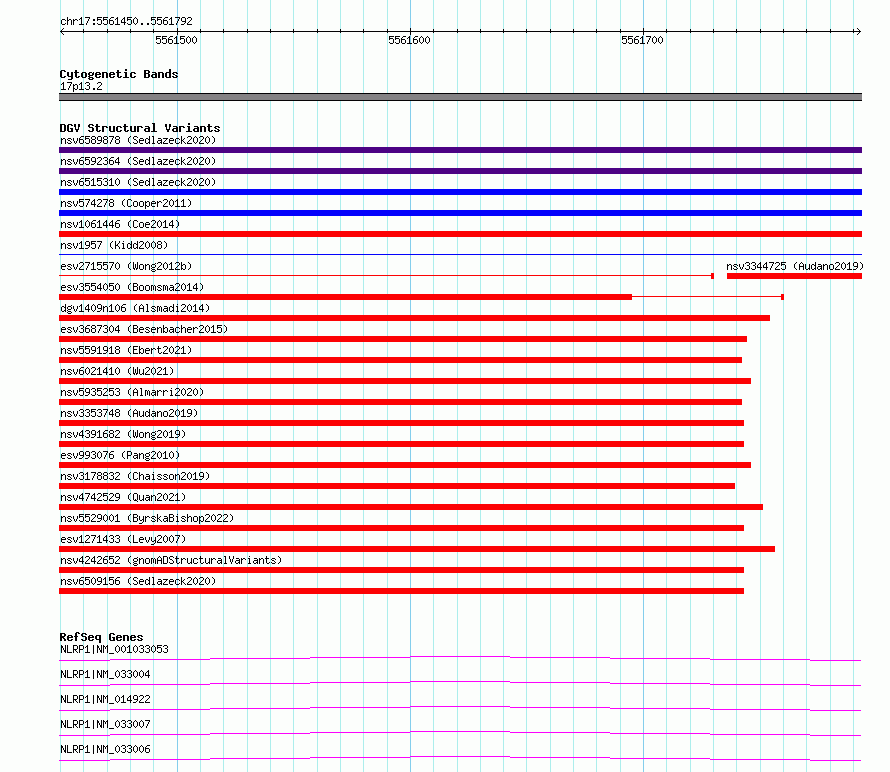Image resolution: width=890 pixels, height=772 pixels.
Task: Click the nsv6592364 (Sedlazeck2020) variant label
Action: tap(138, 161)
